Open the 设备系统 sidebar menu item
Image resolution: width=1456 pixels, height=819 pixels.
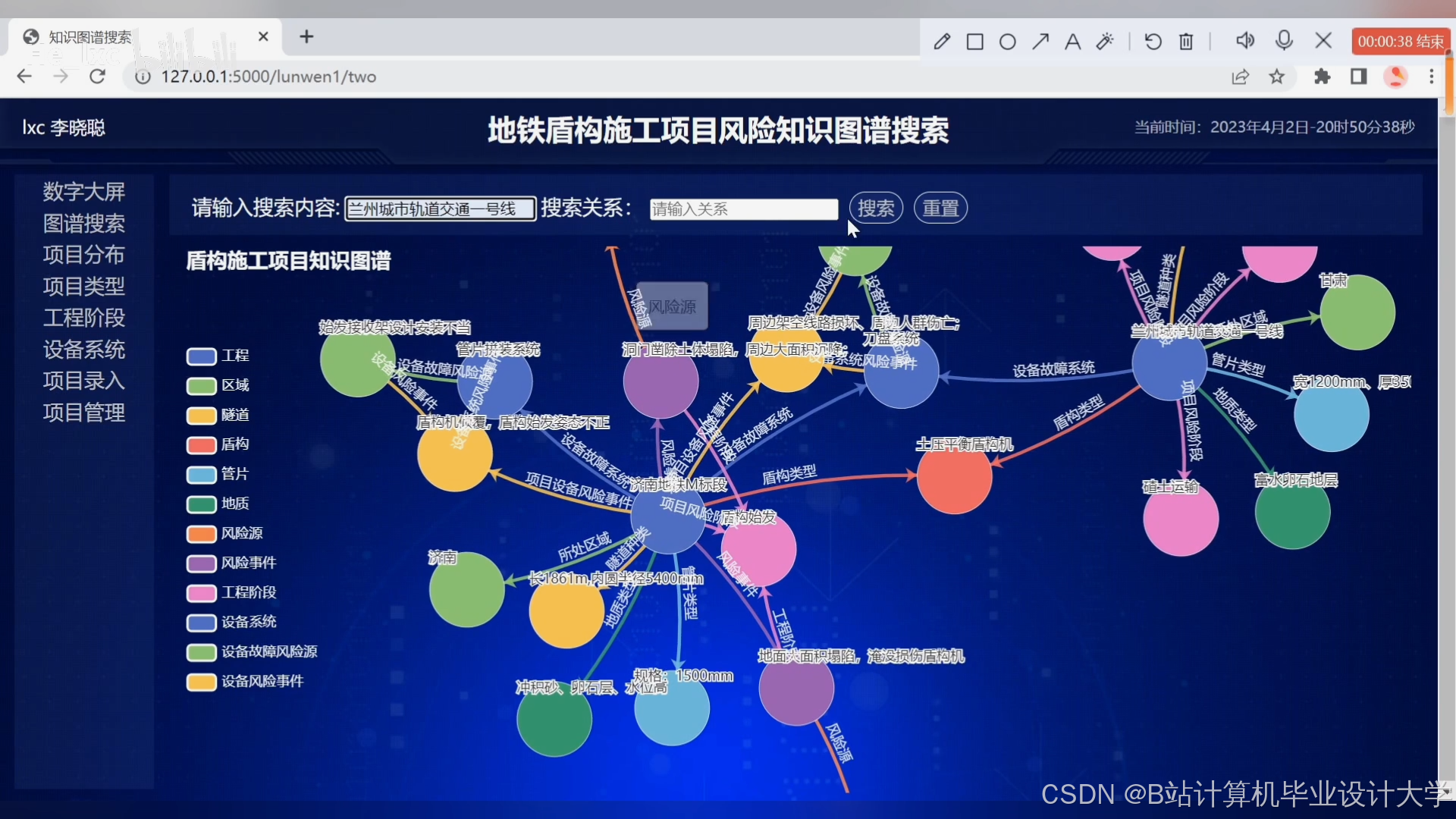pos(83,350)
